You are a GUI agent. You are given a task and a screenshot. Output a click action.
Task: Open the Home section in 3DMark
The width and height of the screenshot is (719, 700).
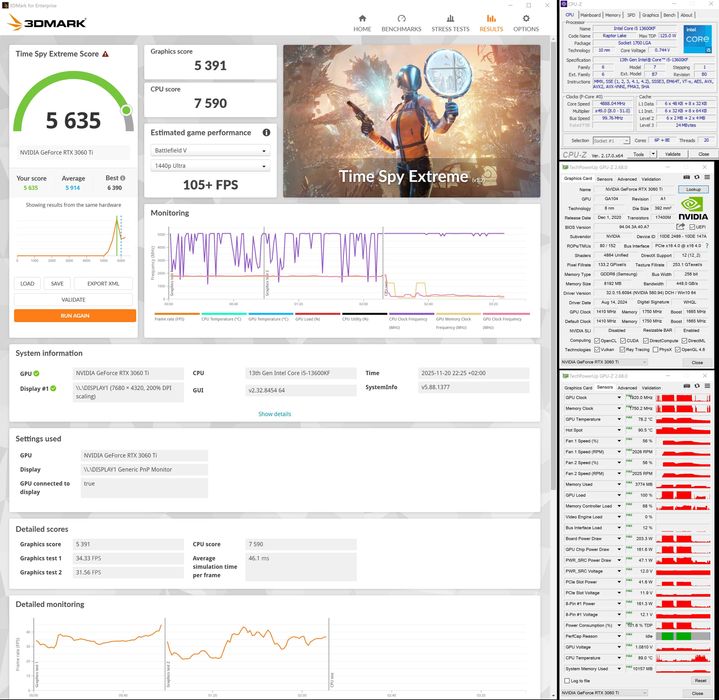(x=362, y=23)
